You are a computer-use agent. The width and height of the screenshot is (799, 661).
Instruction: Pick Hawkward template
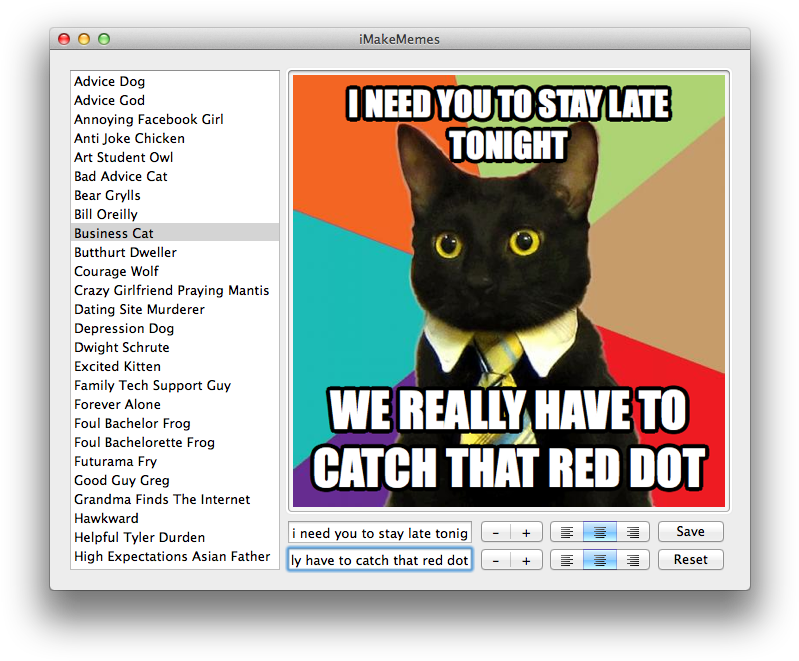coord(175,518)
